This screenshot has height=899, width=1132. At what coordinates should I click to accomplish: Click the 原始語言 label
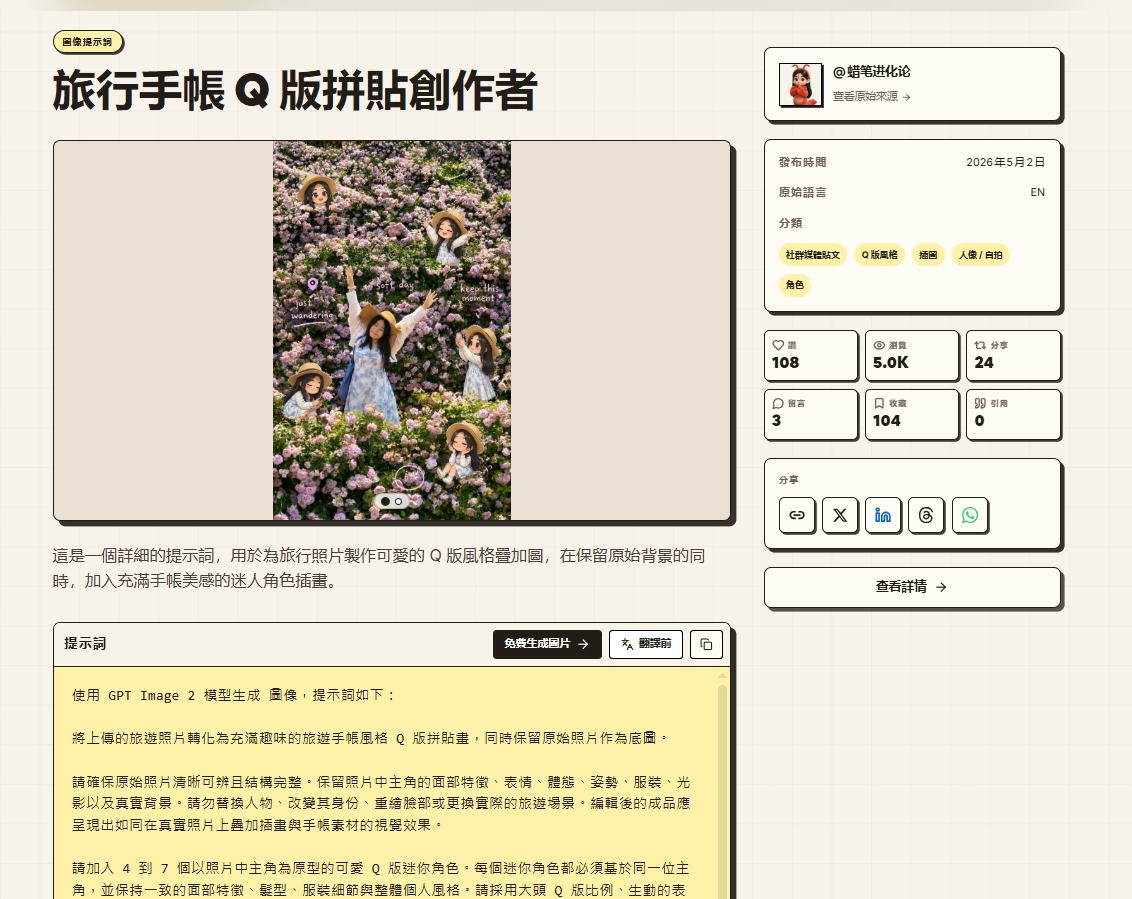point(802,192)
